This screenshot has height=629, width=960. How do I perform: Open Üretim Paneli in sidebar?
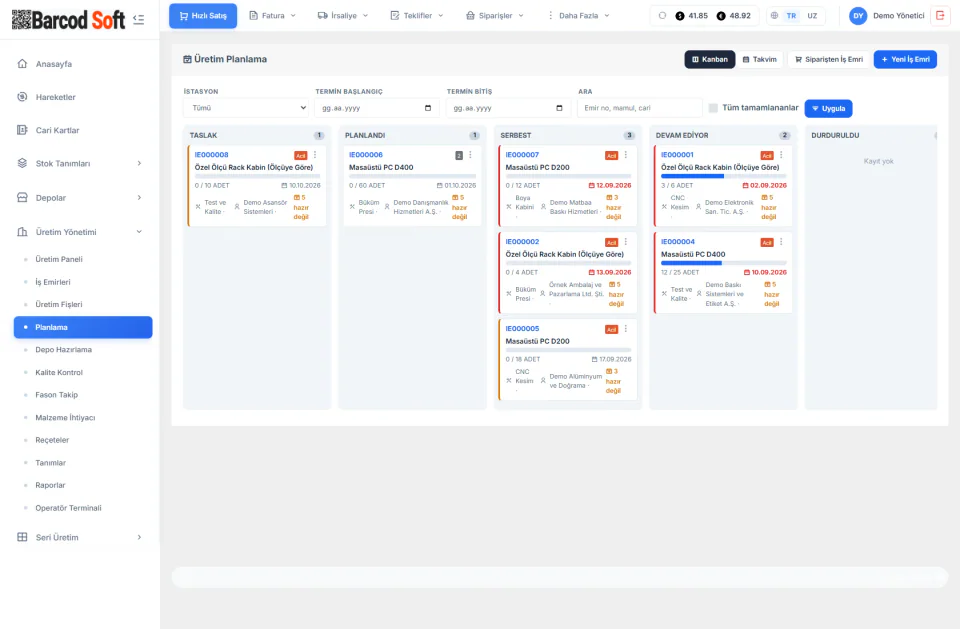pos(59,259)
